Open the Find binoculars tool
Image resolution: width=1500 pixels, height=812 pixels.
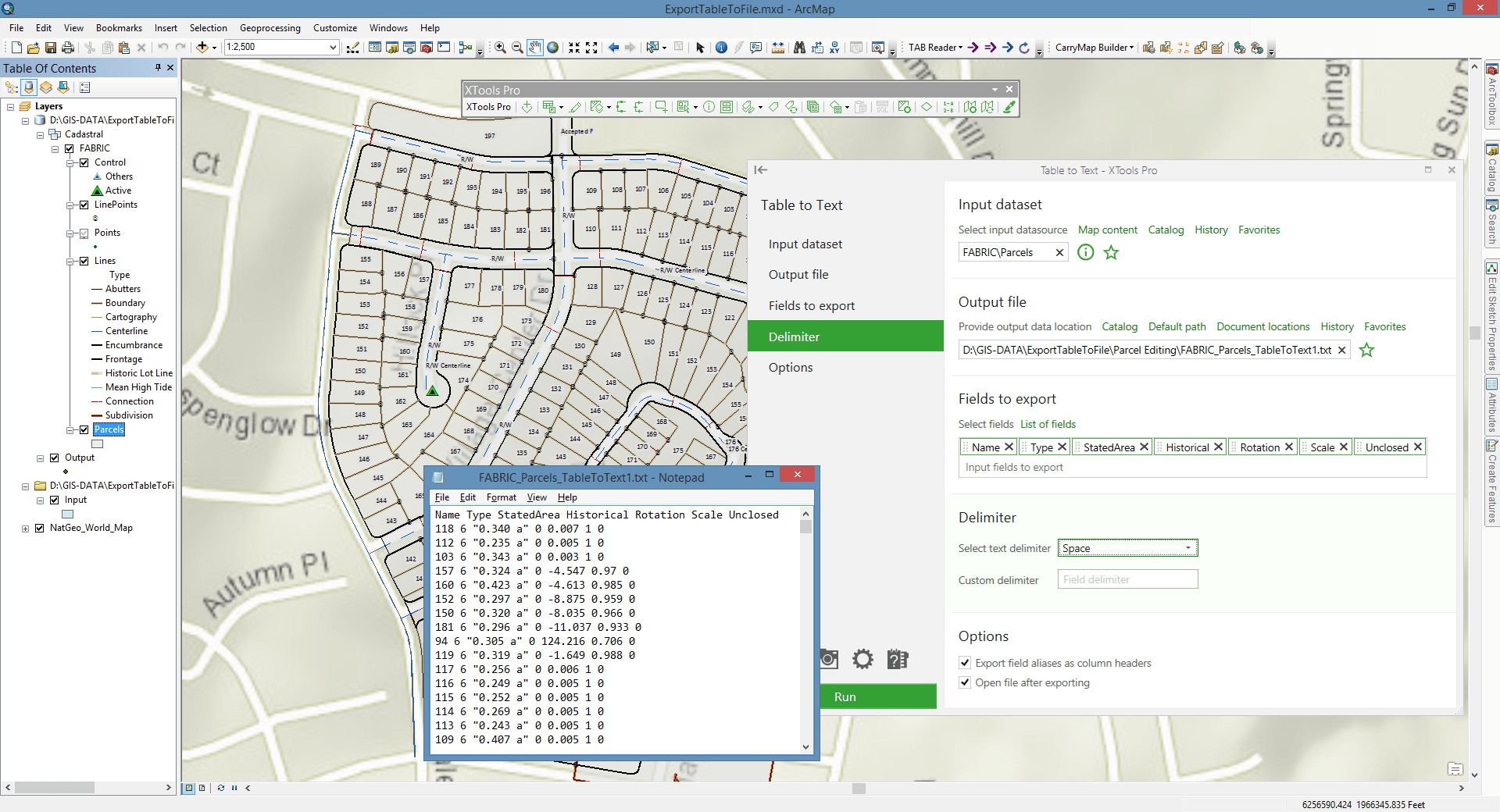(x=799, y=48)
